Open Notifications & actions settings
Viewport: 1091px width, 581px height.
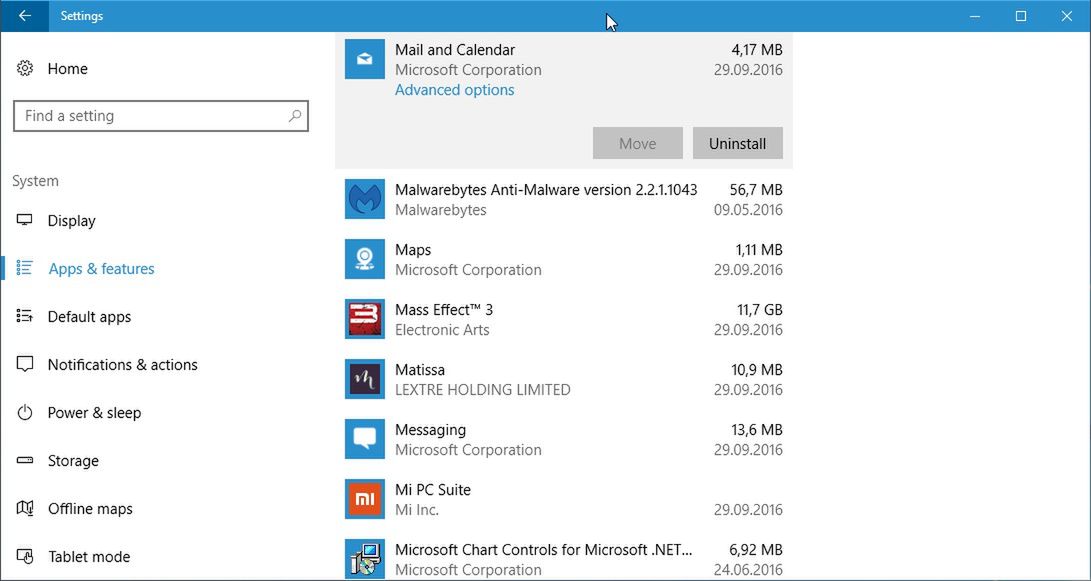(x=122, y=365)
